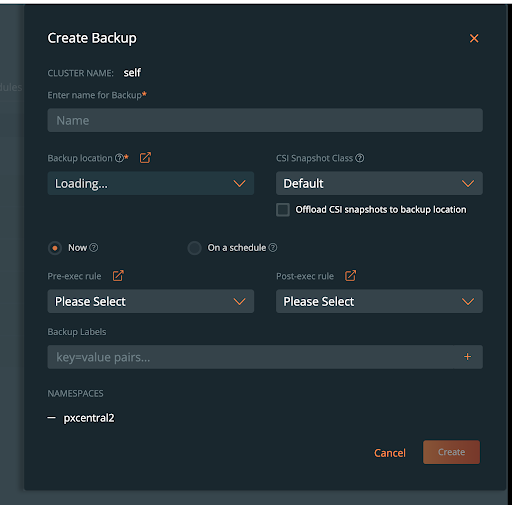Add backup label with plus icon
The height and width of the screenshot is (505, 512).
click(x=467, y=357)
